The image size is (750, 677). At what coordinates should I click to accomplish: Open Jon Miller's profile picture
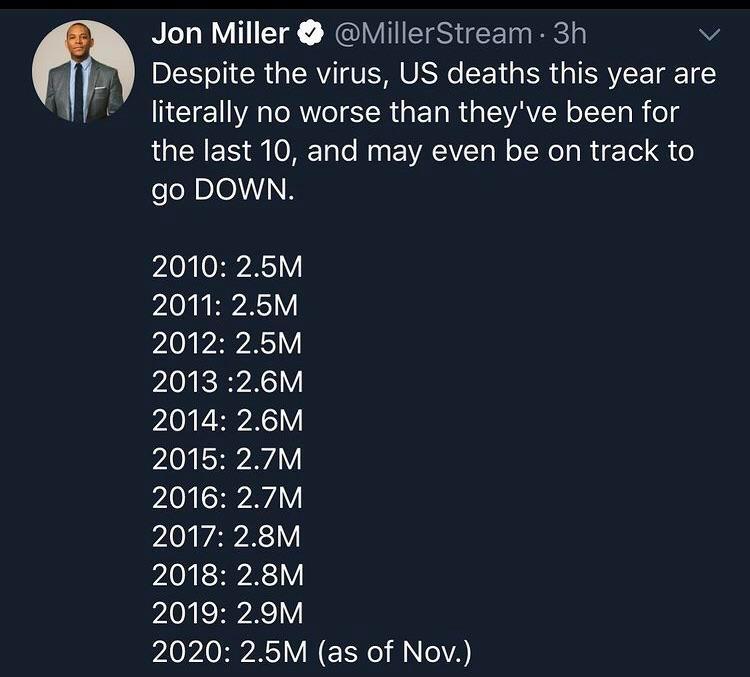(83, 71)
